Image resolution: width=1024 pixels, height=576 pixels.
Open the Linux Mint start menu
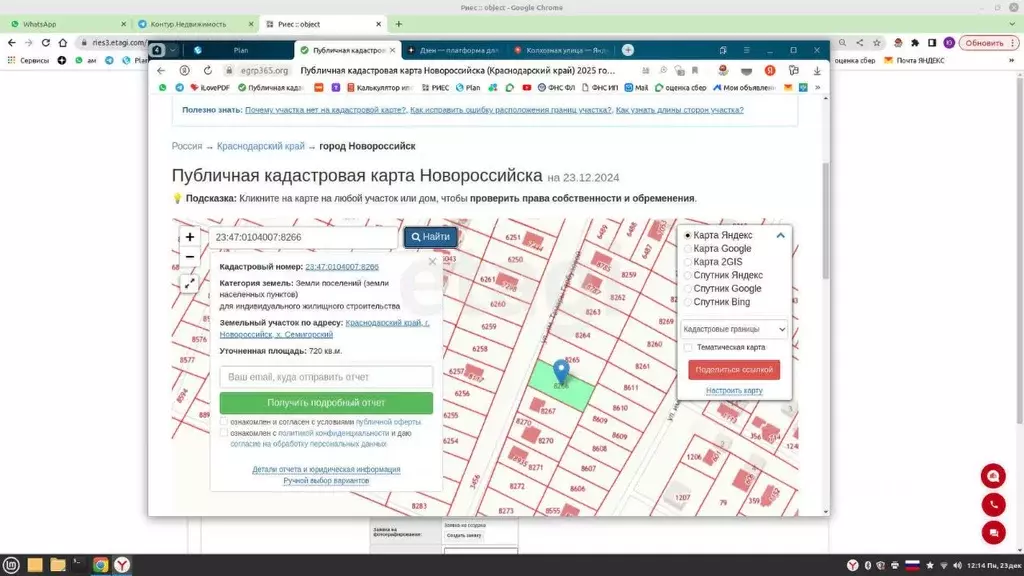pos(11,565)
